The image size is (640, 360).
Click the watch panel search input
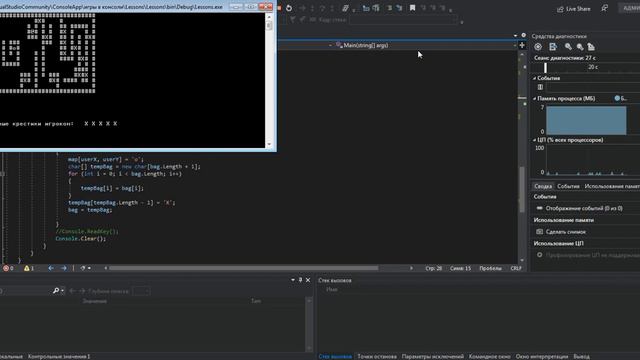[25, 291]
